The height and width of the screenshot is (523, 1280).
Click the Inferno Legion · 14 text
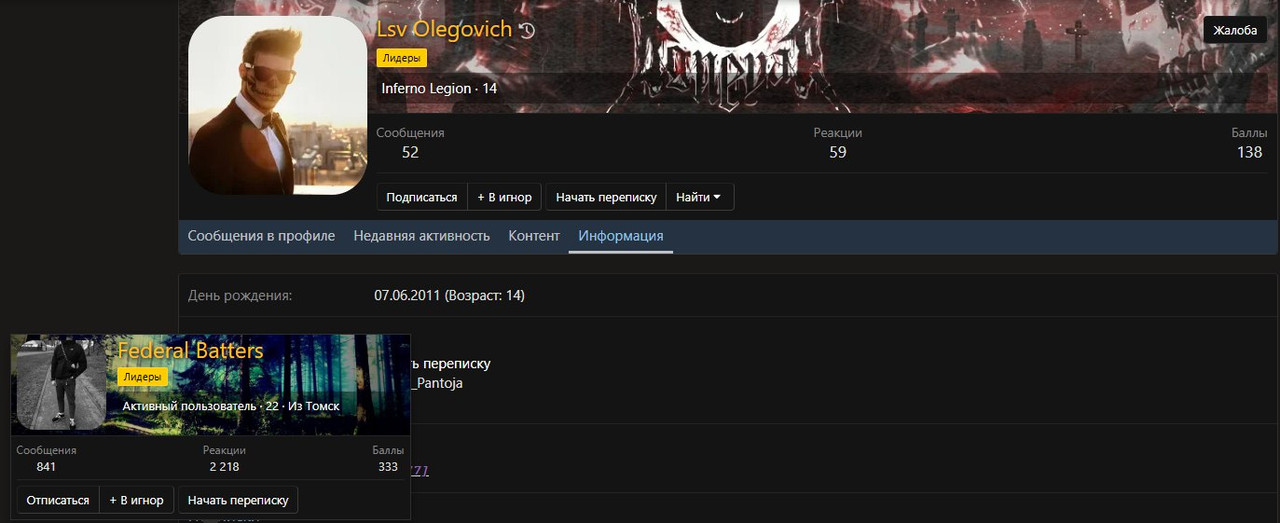point(439,88)
